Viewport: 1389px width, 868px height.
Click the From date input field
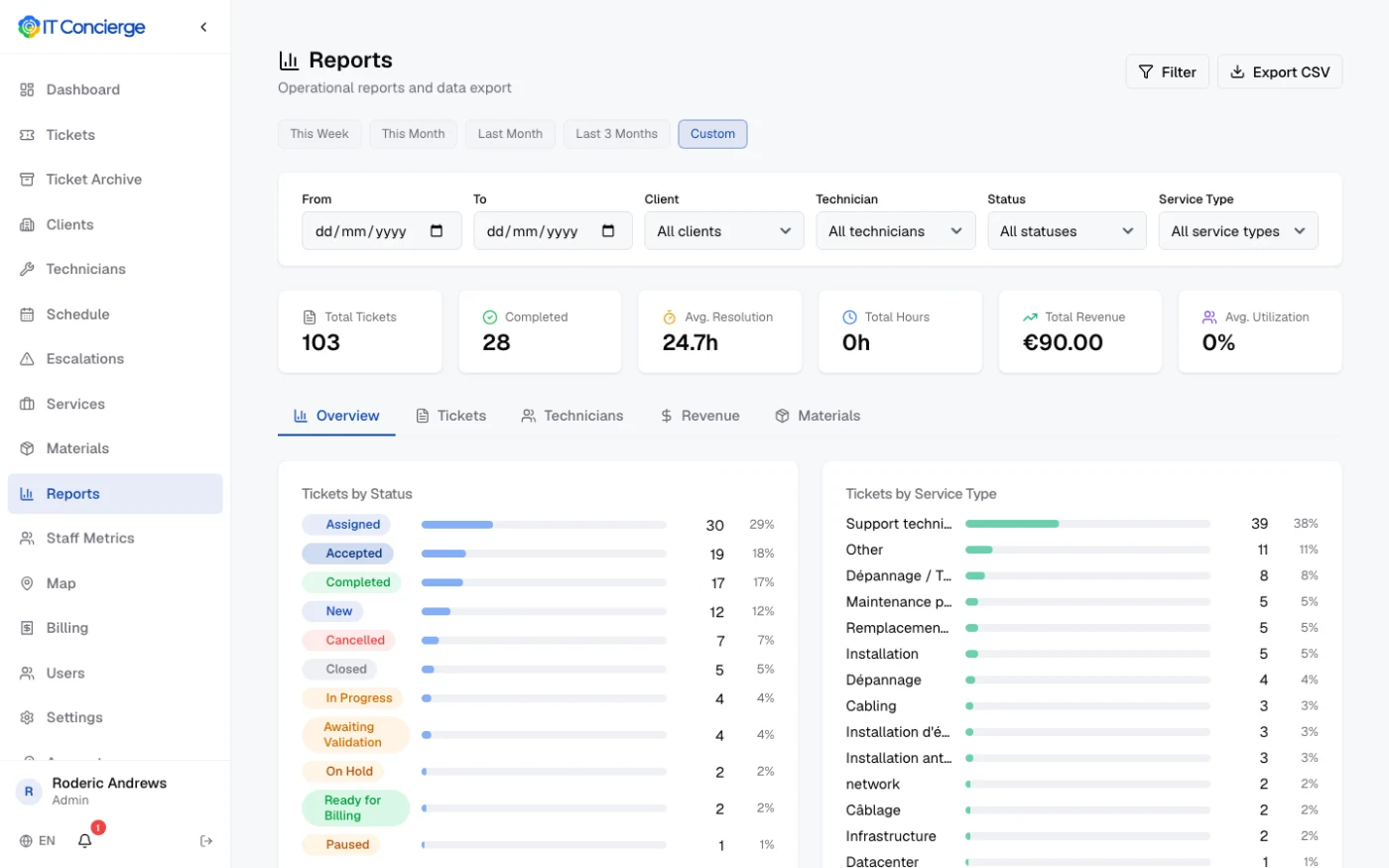click(x=381, y=231)
